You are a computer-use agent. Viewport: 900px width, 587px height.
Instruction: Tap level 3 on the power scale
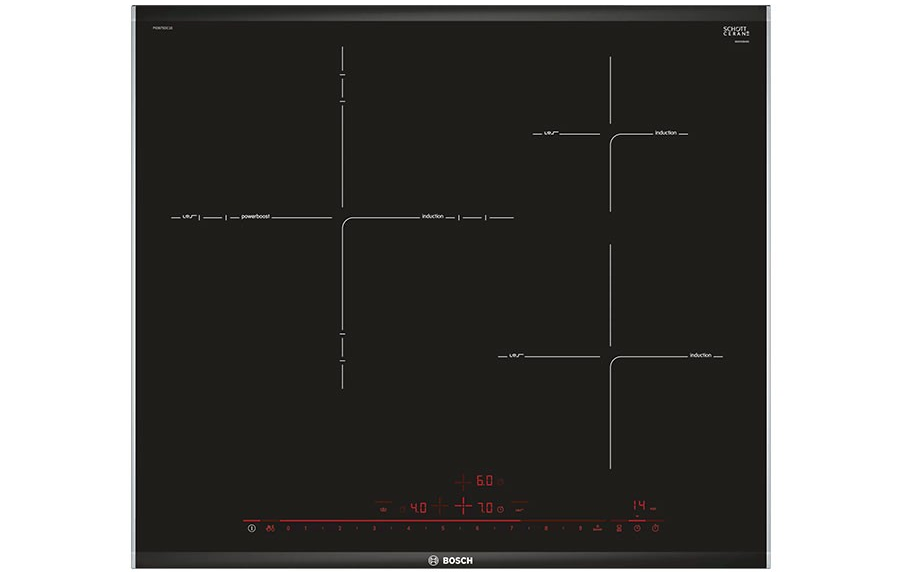click(x=374, y=527)
